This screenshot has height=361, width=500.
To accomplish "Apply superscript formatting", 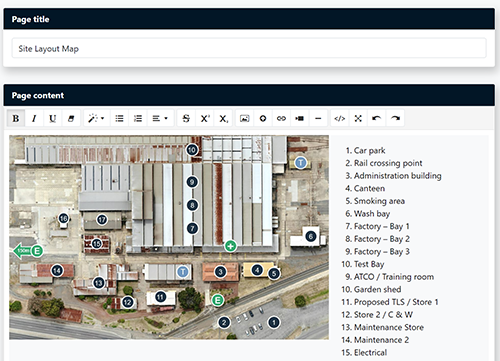I will [x=205, y=118].
